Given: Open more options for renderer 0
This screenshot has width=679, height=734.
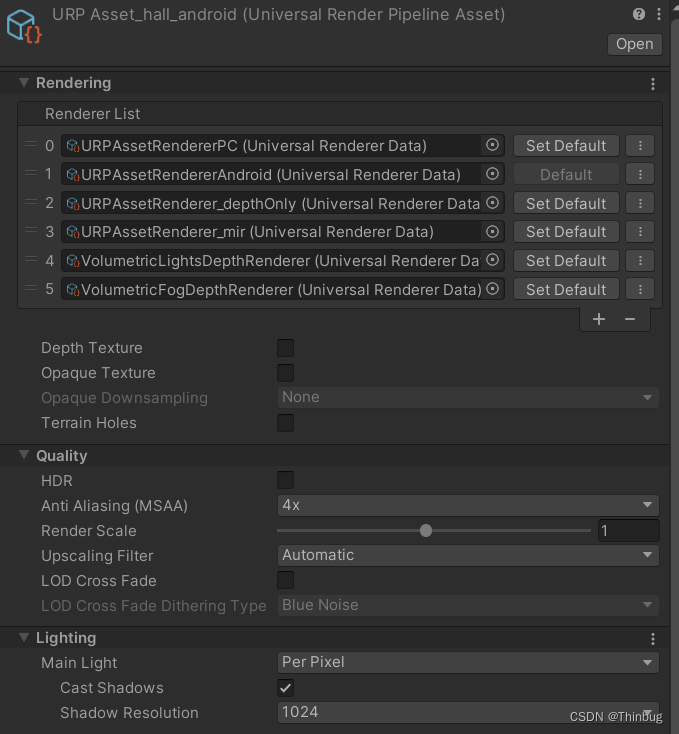Looking at the screenshot, I should click(x=640, y=146).
